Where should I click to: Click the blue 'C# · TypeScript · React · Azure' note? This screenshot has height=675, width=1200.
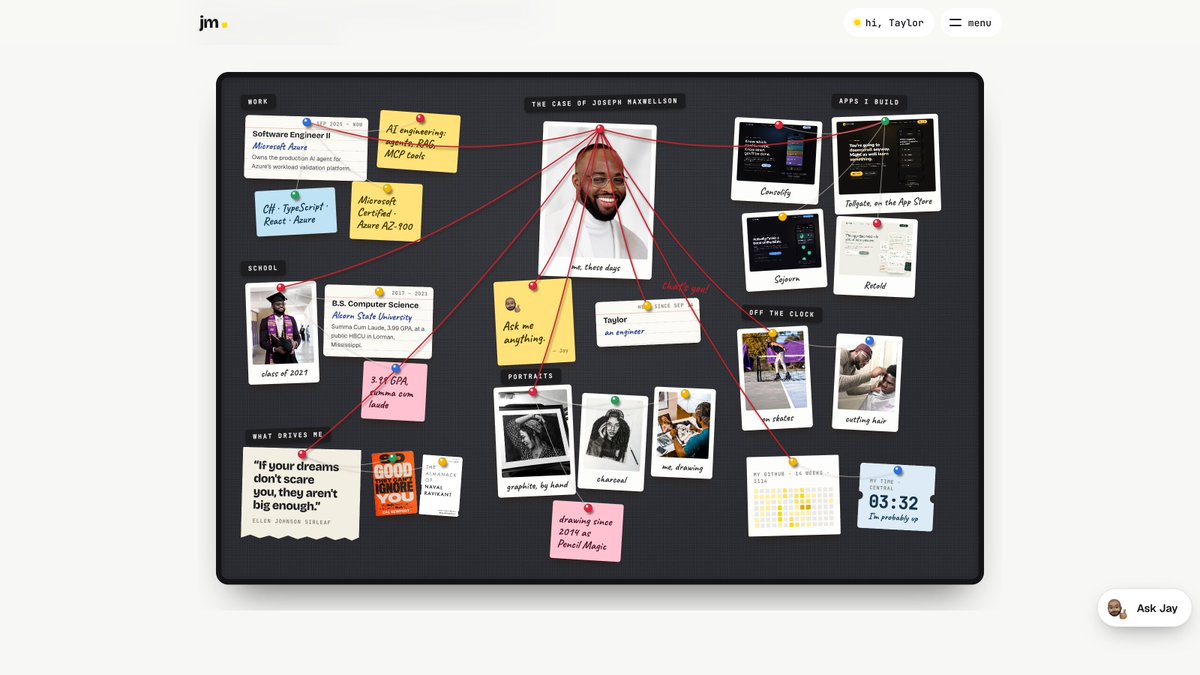pos(296,213)
